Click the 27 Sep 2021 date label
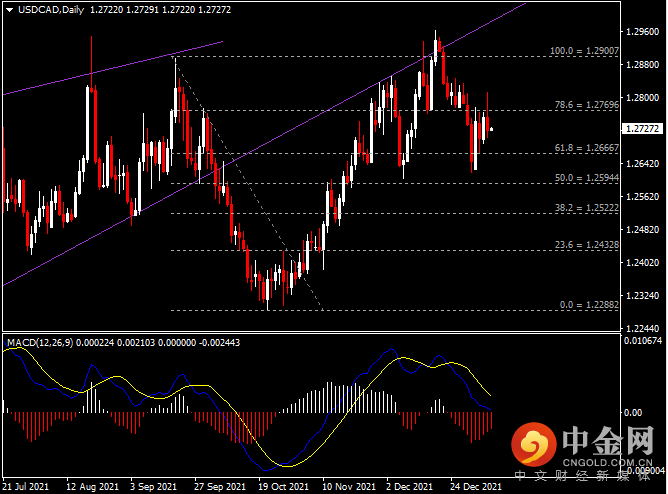Viewport: 668px width, 494px height. coord(220,486)
